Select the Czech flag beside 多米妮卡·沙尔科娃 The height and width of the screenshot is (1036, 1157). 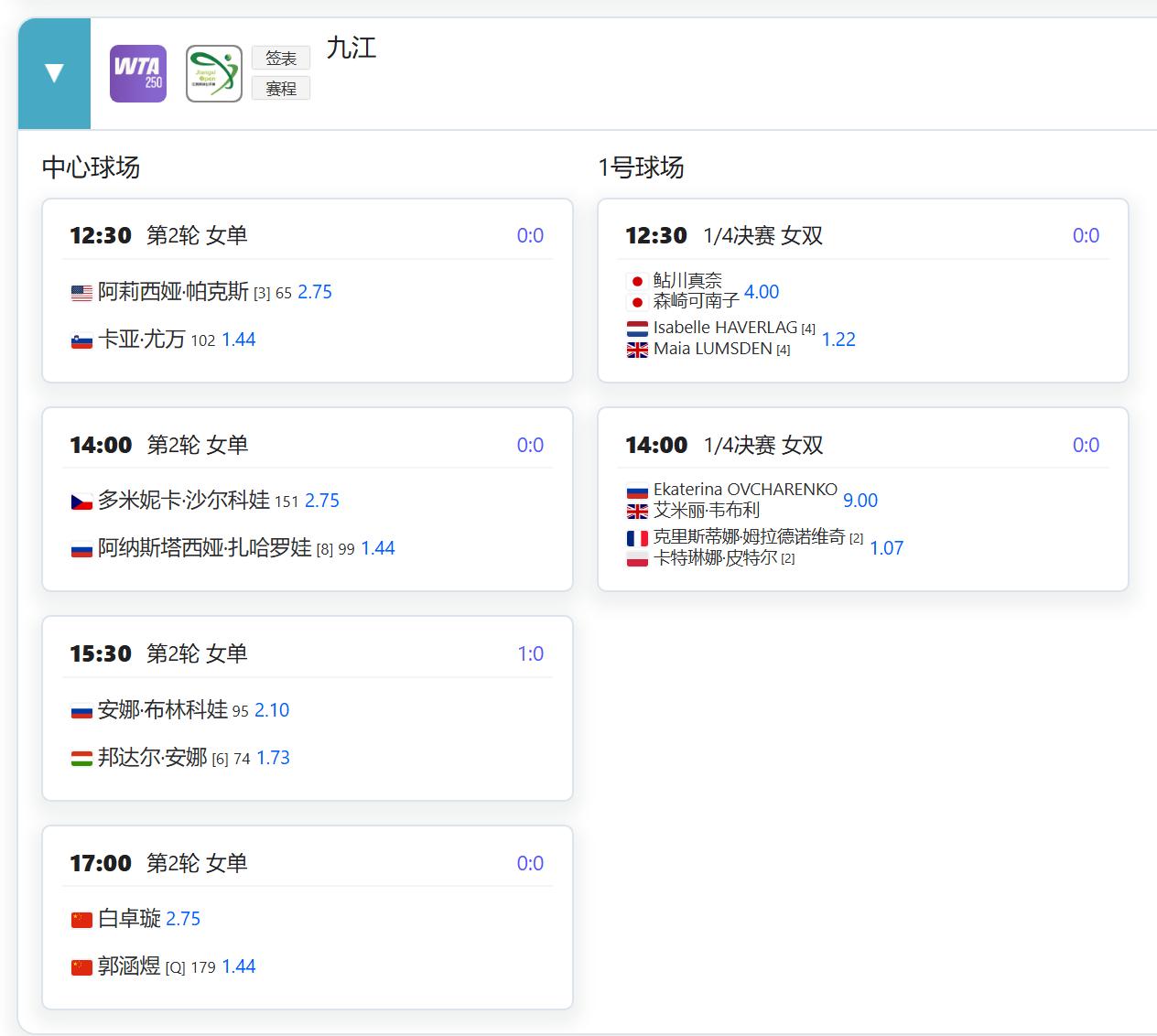click(83, 500)
